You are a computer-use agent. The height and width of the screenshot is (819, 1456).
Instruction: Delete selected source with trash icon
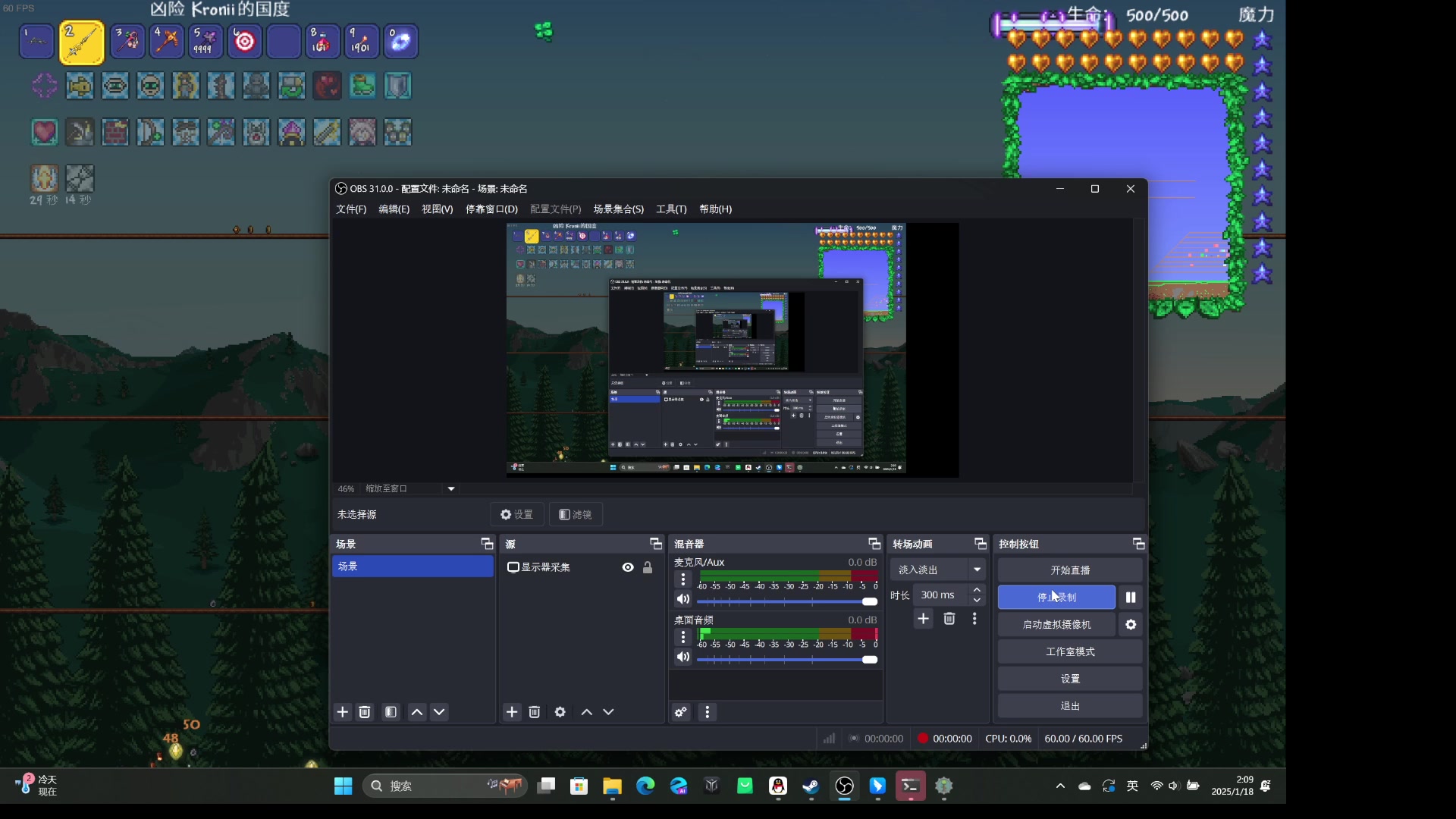(x=535, y=712)
